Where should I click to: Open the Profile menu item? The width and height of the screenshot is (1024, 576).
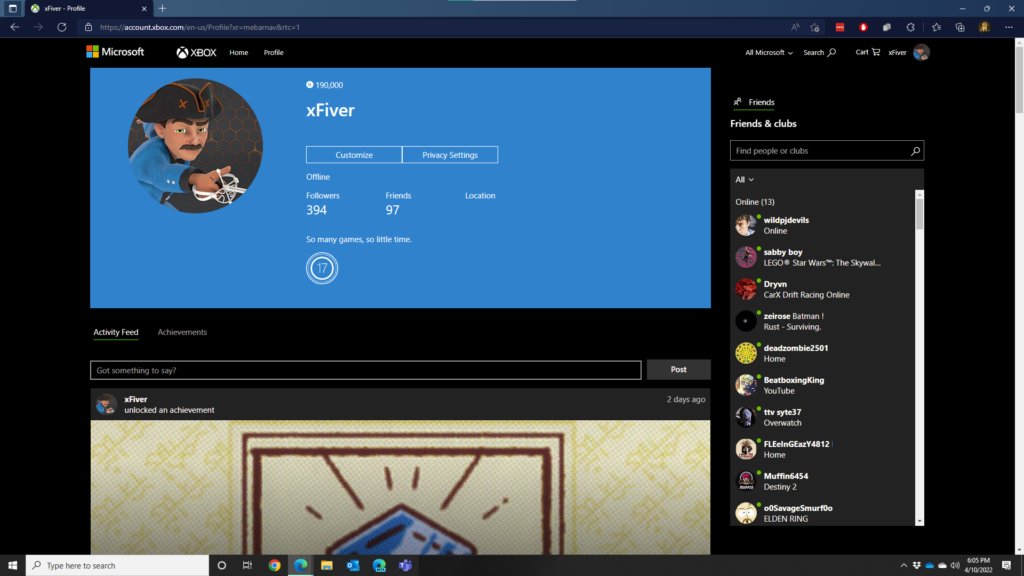click(x=273, y=52)
